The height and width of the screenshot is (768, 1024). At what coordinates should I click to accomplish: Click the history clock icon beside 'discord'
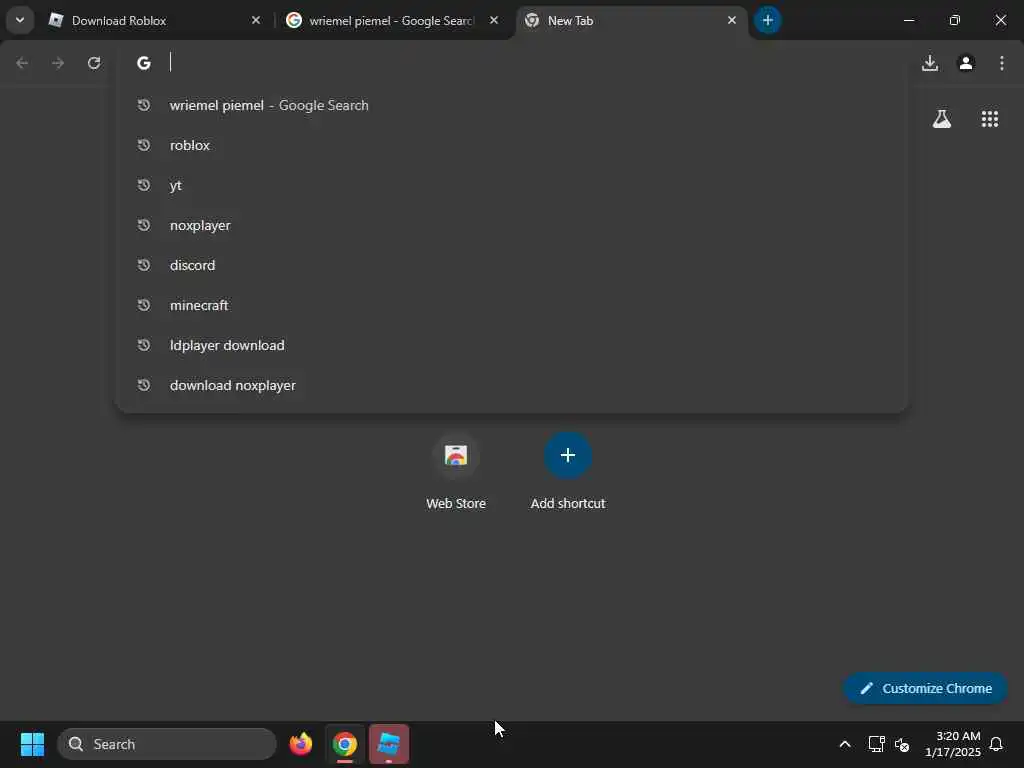click(144, 265)
